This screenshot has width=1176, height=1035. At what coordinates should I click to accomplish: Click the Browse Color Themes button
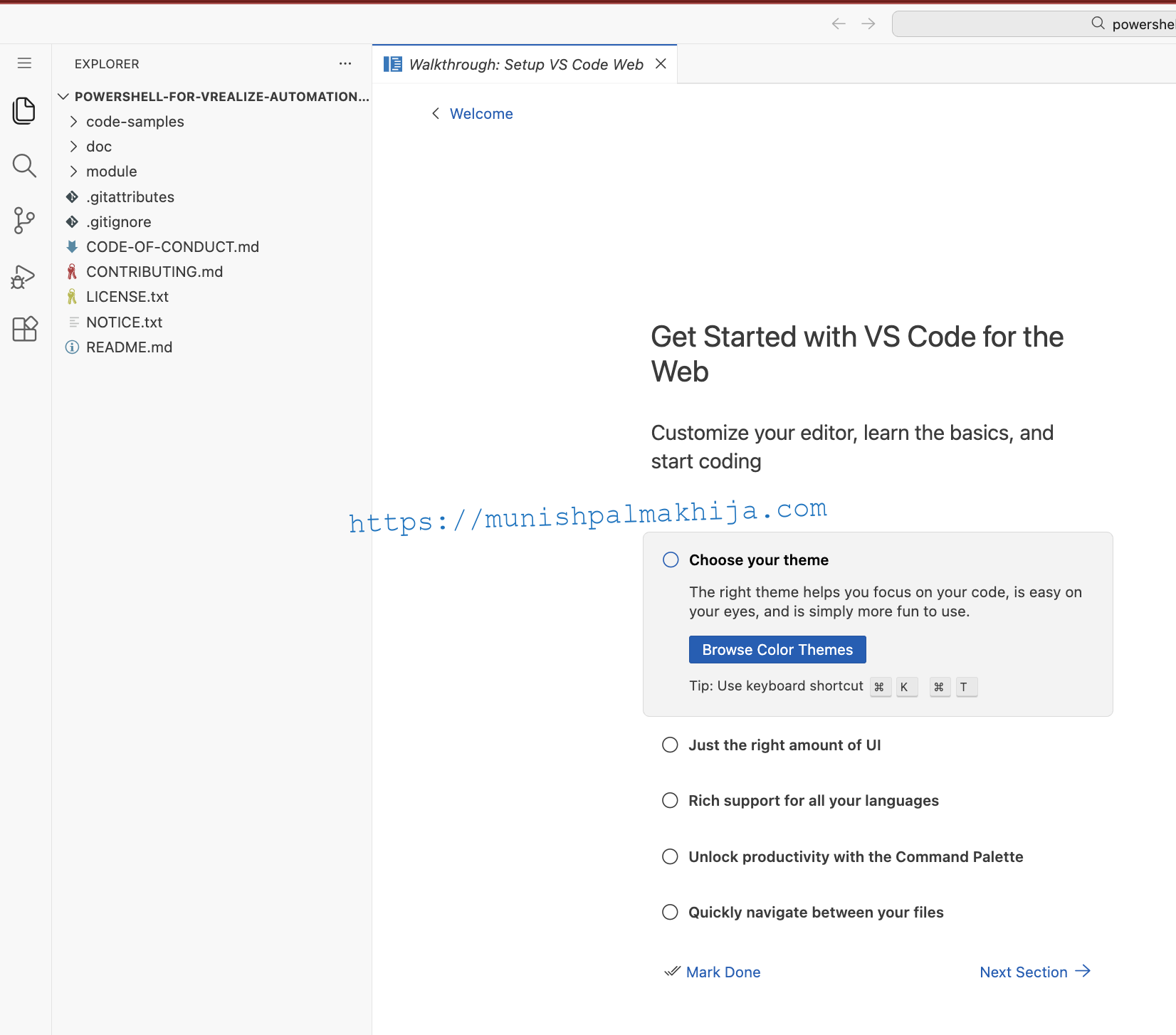(777, 650)
